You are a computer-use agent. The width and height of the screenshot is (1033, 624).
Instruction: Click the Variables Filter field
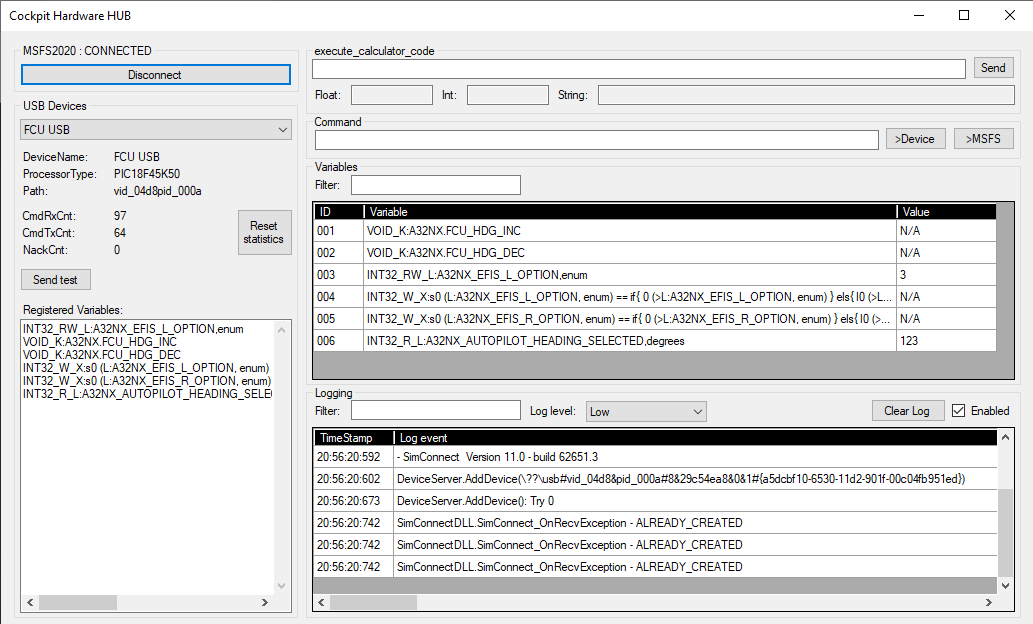tap(435, 185)
